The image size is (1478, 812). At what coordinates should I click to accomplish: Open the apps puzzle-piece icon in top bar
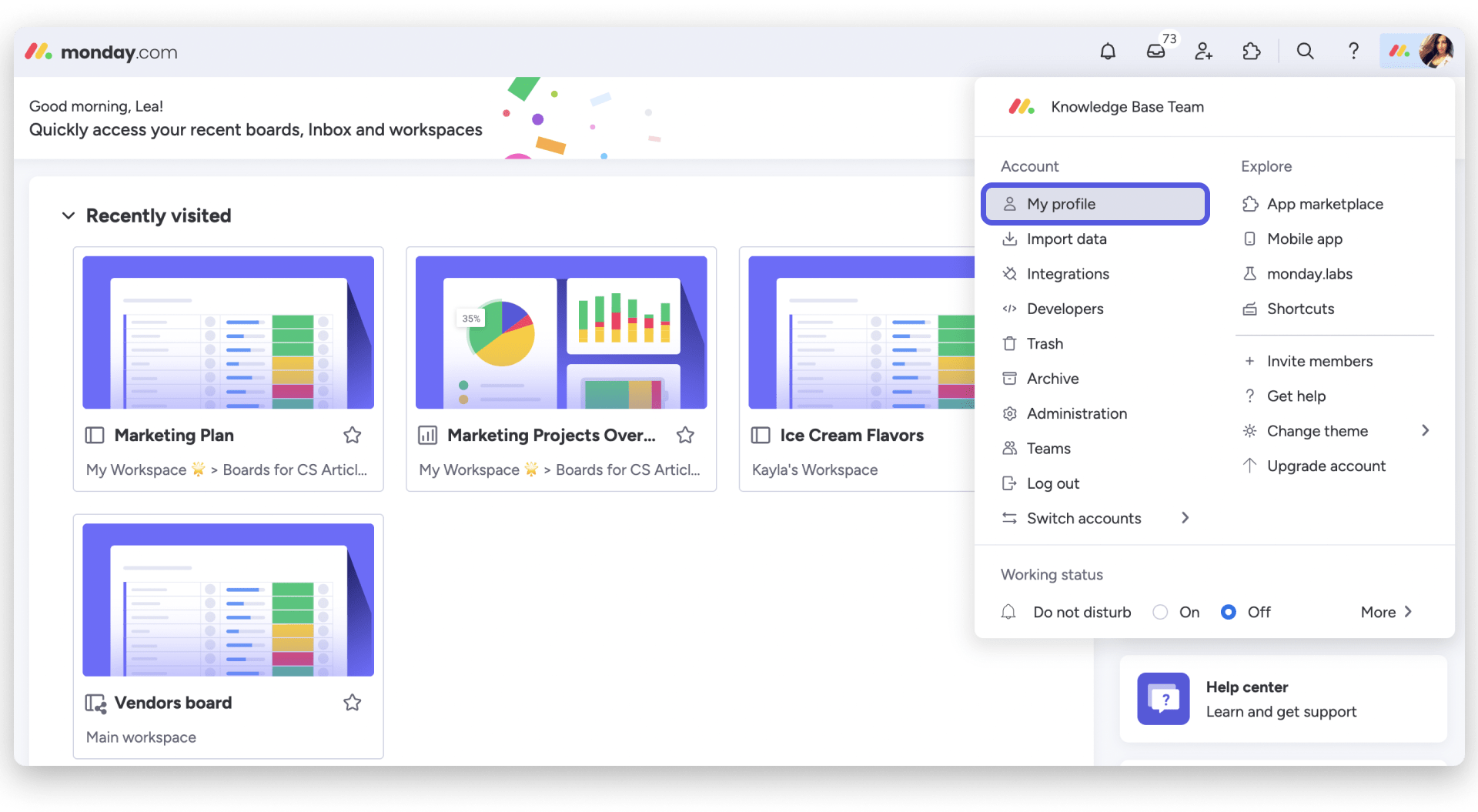pyautogui.click(x=1252, y=52)
